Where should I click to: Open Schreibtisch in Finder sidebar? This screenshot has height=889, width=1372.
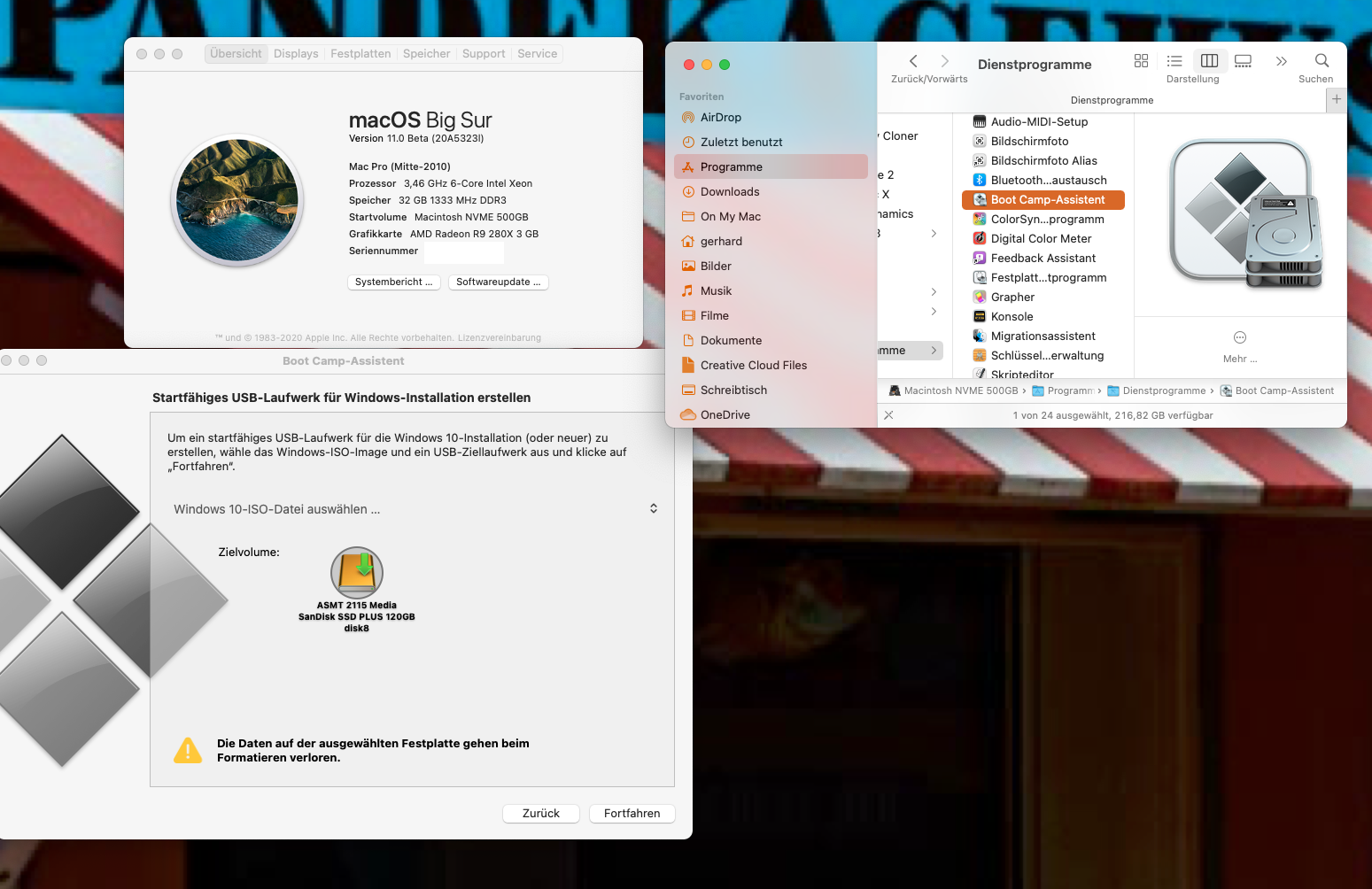pos(771,390)
